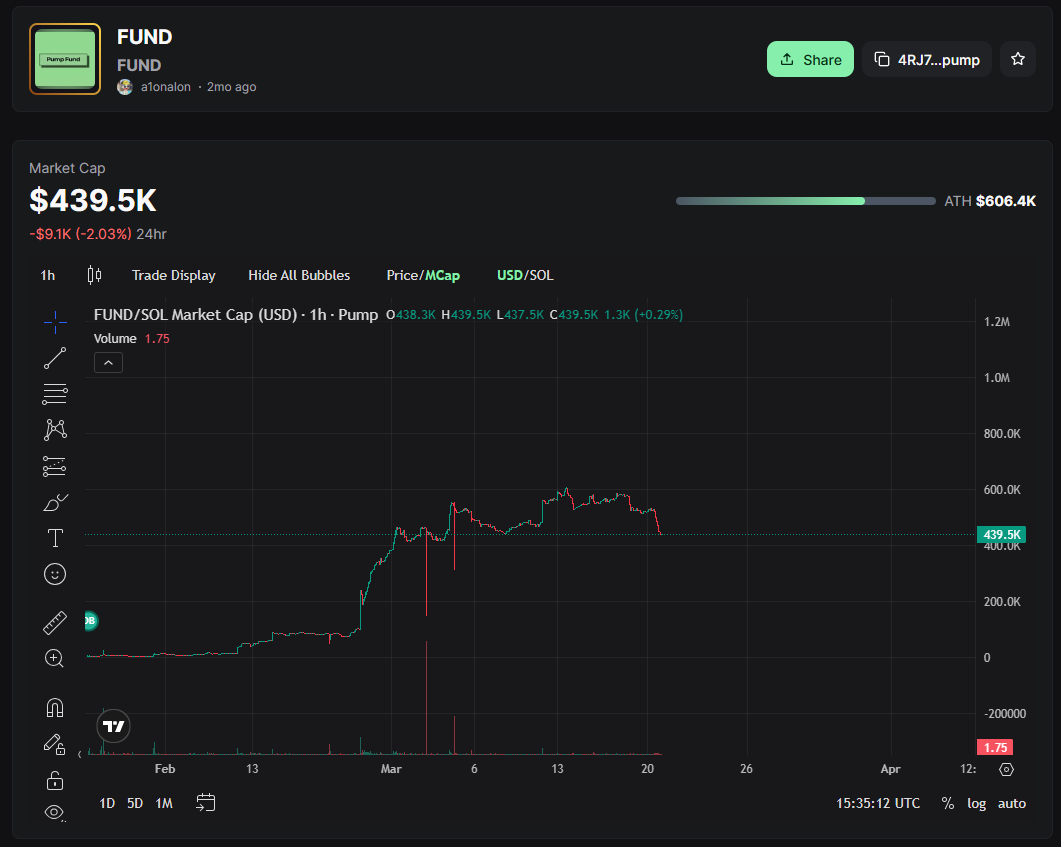
Task: Open the 1h interval selector
Action: (47, 275)
